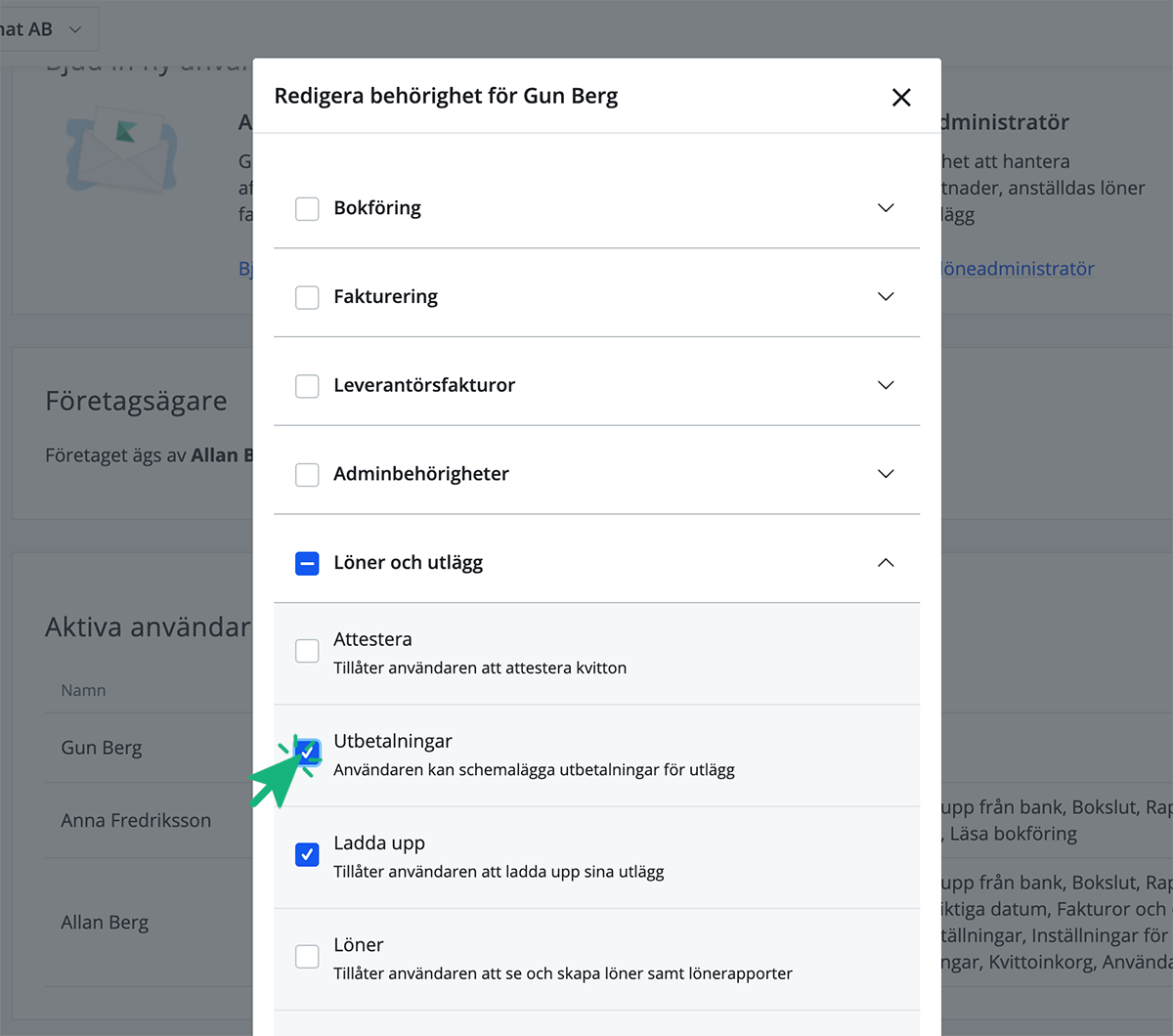Uncheck the Utbetalningar checkbox
Screen dimensions: 1173x1036
[307, 752]
